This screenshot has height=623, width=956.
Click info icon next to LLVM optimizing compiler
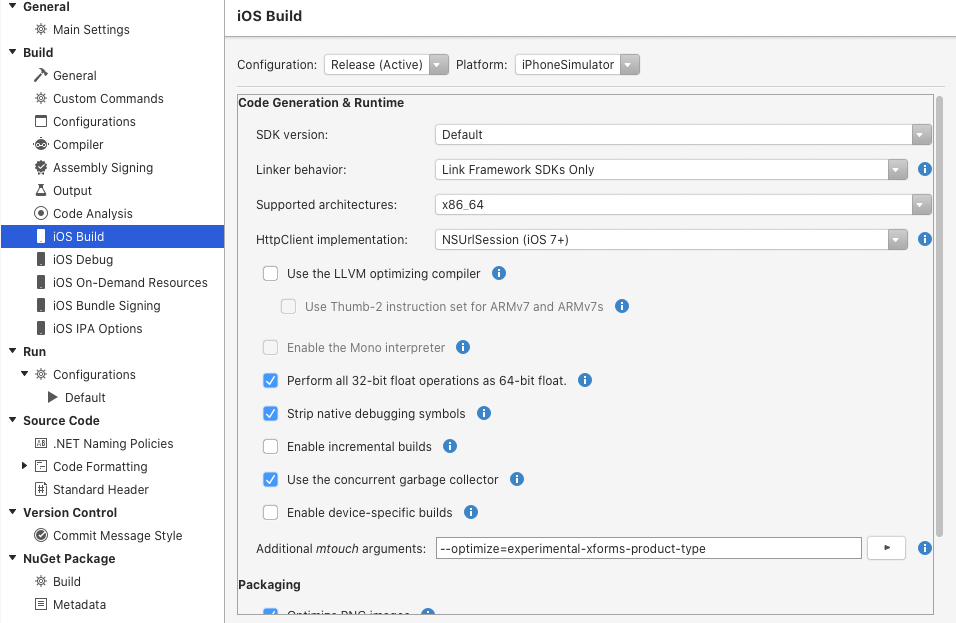pos(499,273)
